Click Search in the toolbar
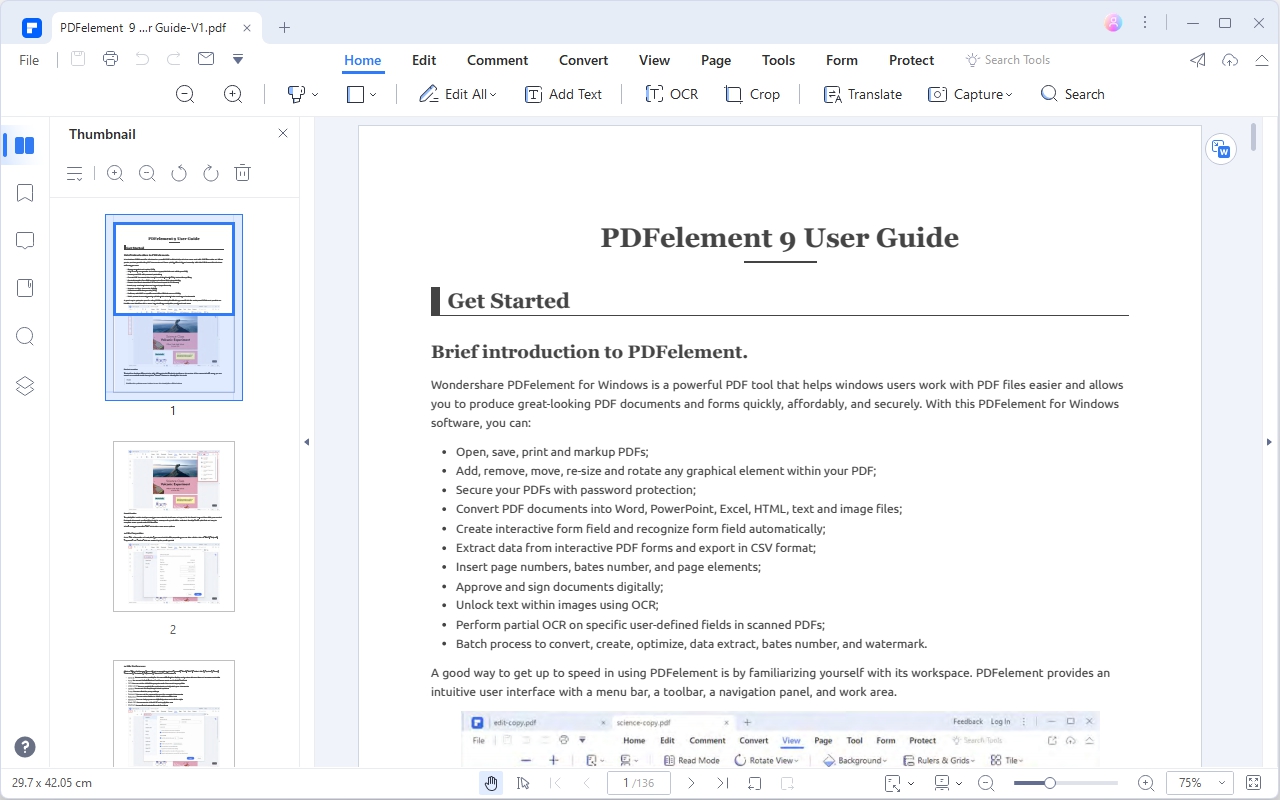 [x=1072, y=94]
